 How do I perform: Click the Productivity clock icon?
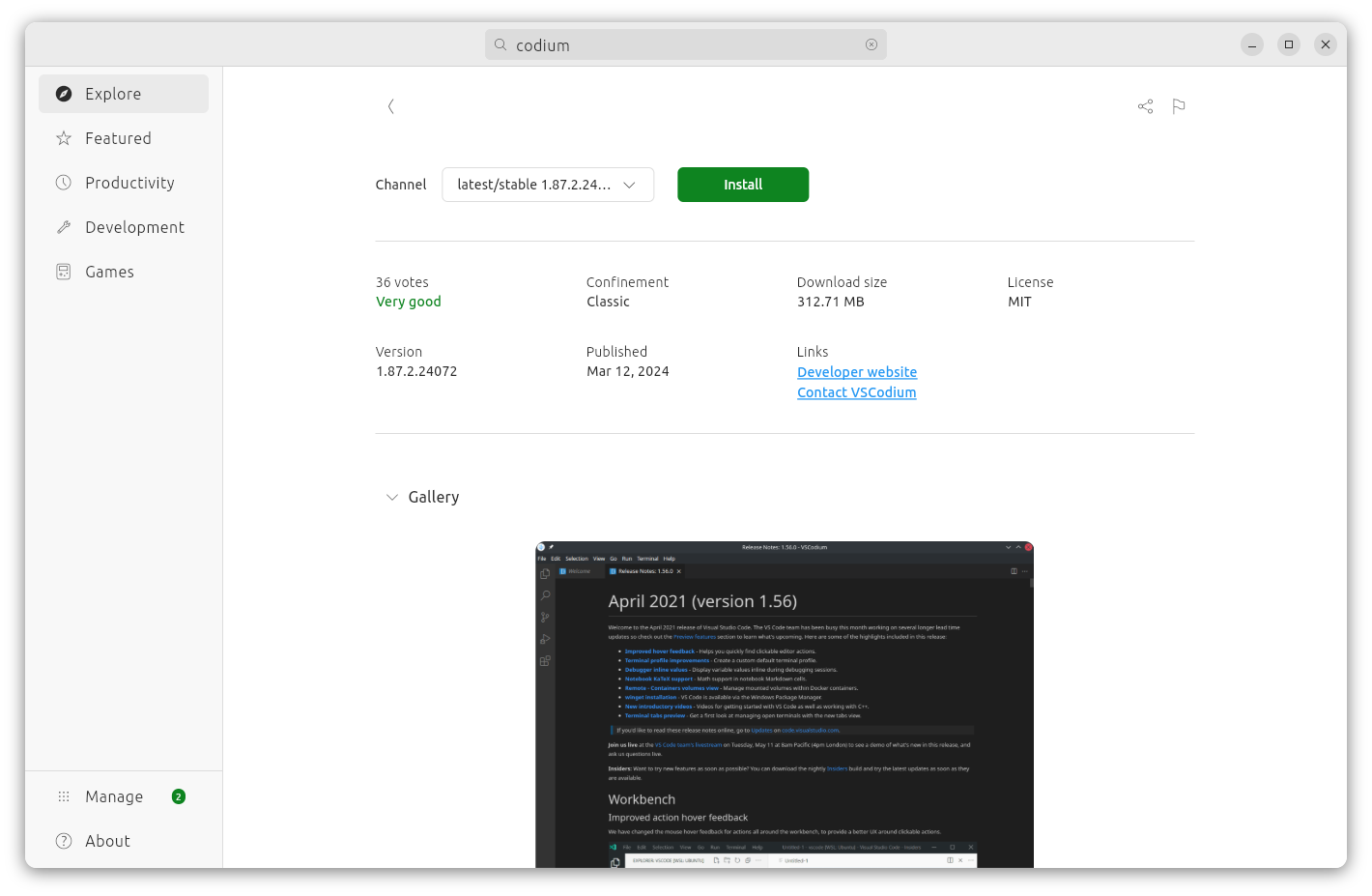click(64, 183)
